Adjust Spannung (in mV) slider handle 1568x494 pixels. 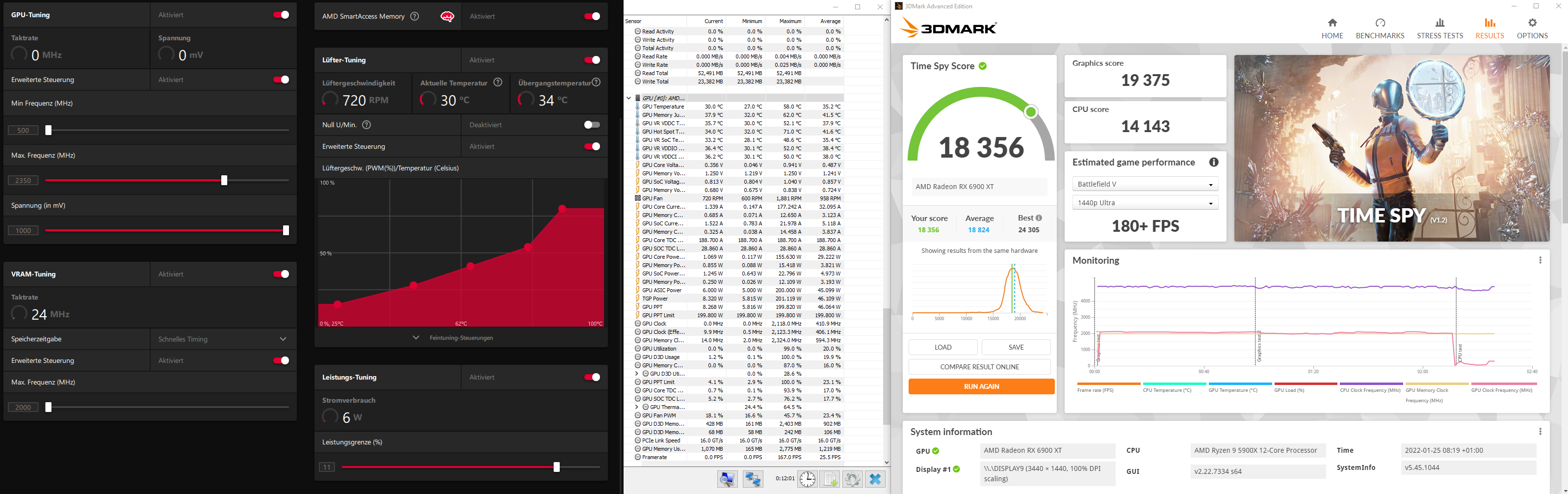[x=286, y=230]
